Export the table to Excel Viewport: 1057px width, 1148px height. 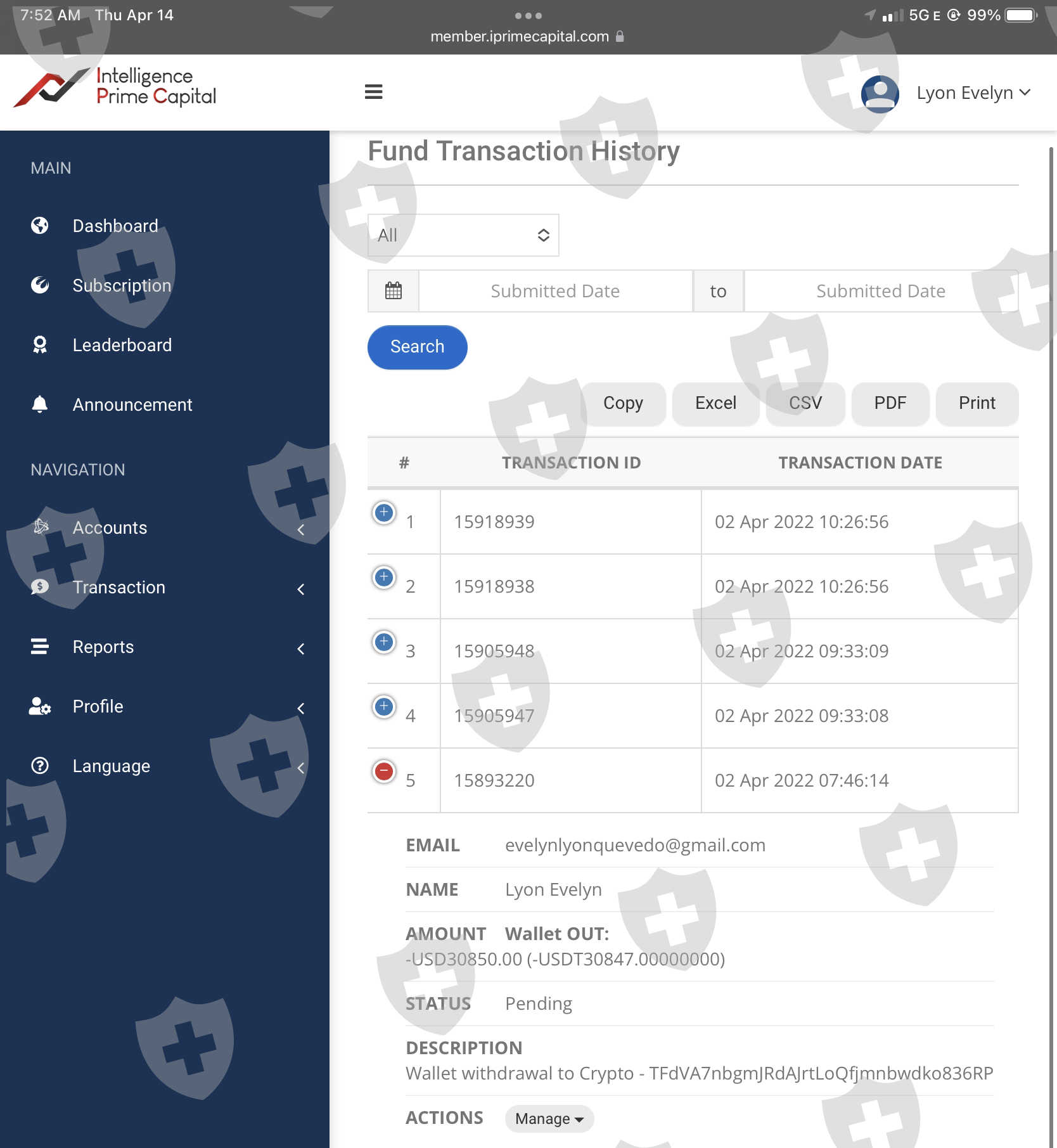tap(715, 403)
